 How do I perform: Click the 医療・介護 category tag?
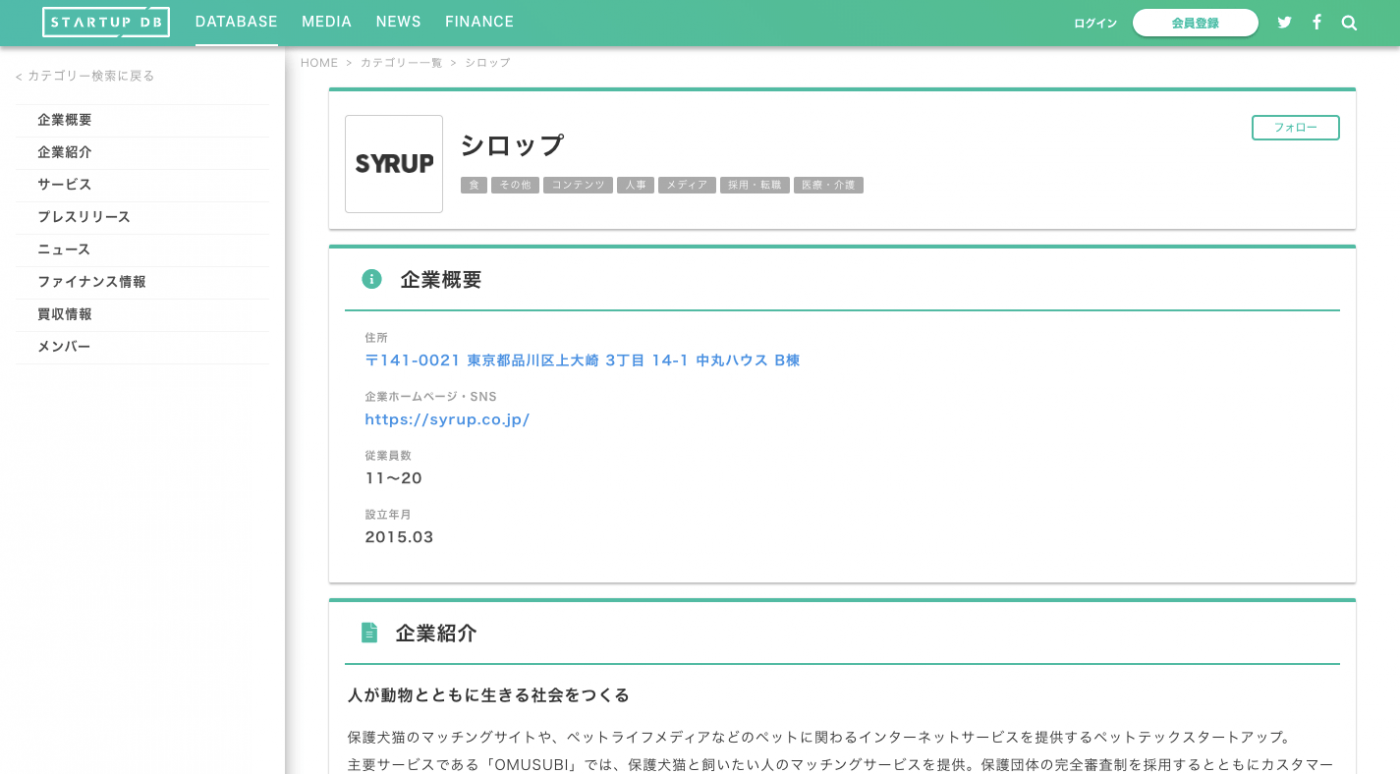point(828,185)
